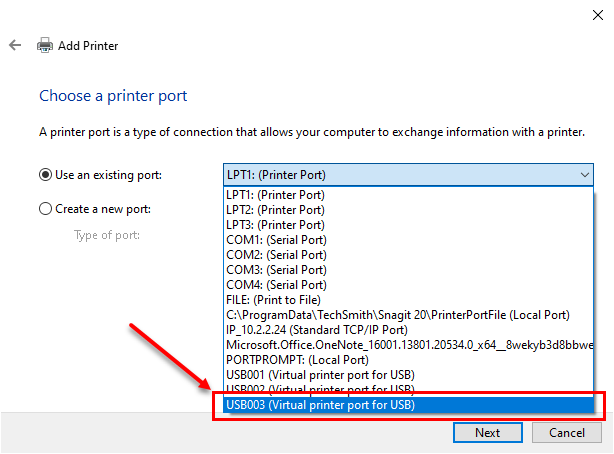The width and height of the screenshot is (614, 454).
Task: Collapse the port dropdown arrow
Action: pyautogui.click(x=585, y=175)
